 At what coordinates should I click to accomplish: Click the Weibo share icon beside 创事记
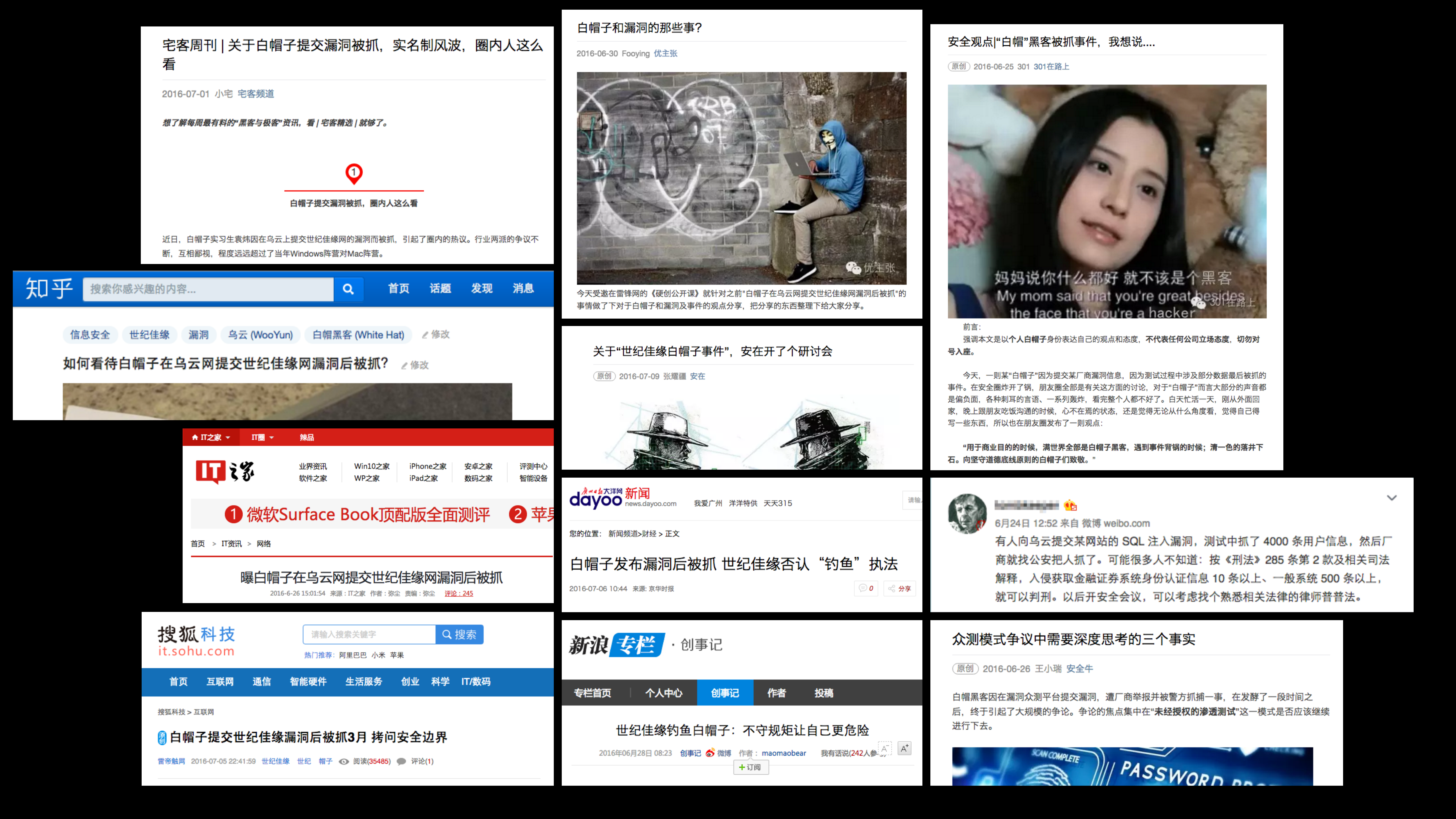pos(709,753)
